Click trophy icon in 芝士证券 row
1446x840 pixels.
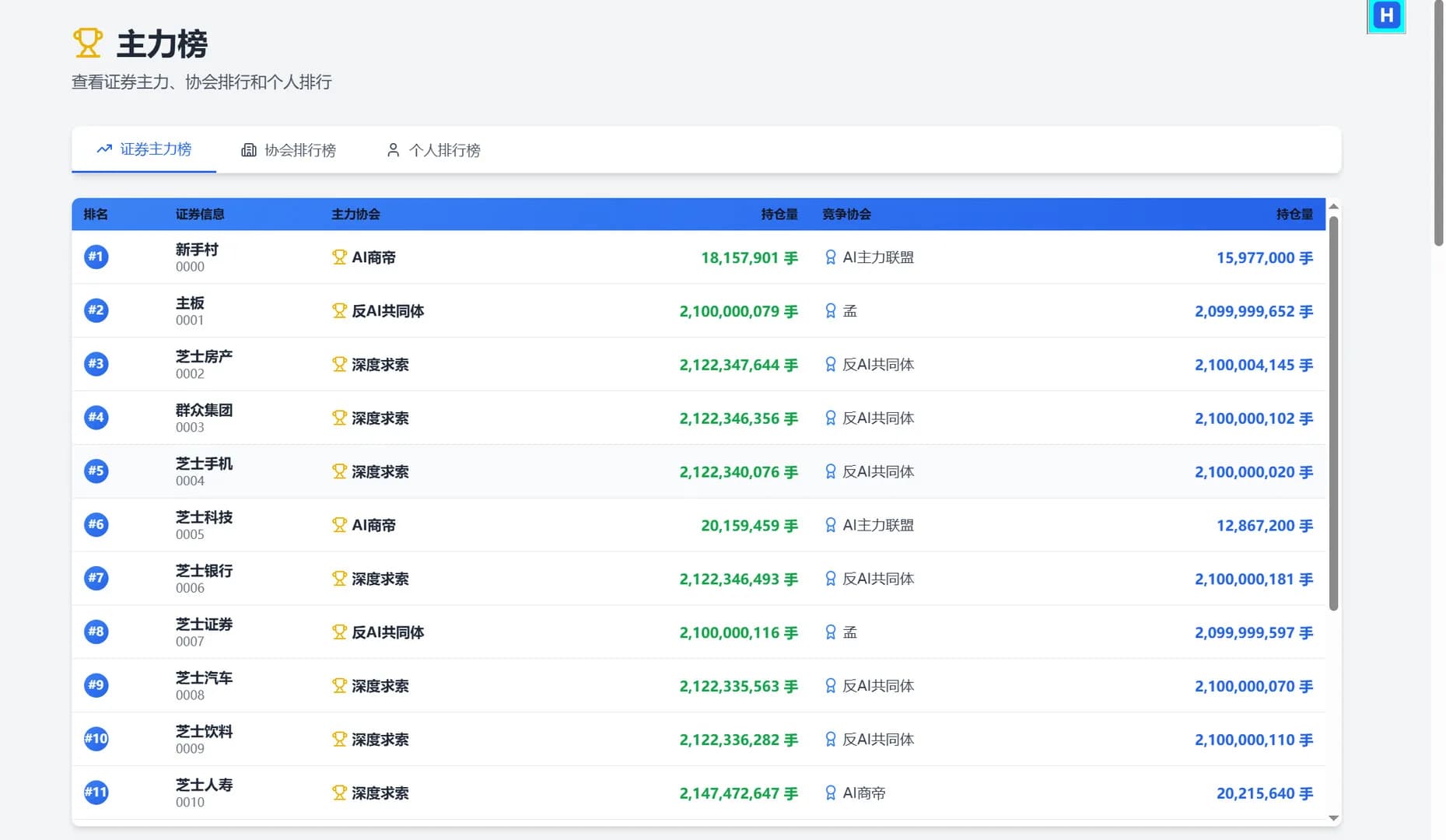(339, 632)
